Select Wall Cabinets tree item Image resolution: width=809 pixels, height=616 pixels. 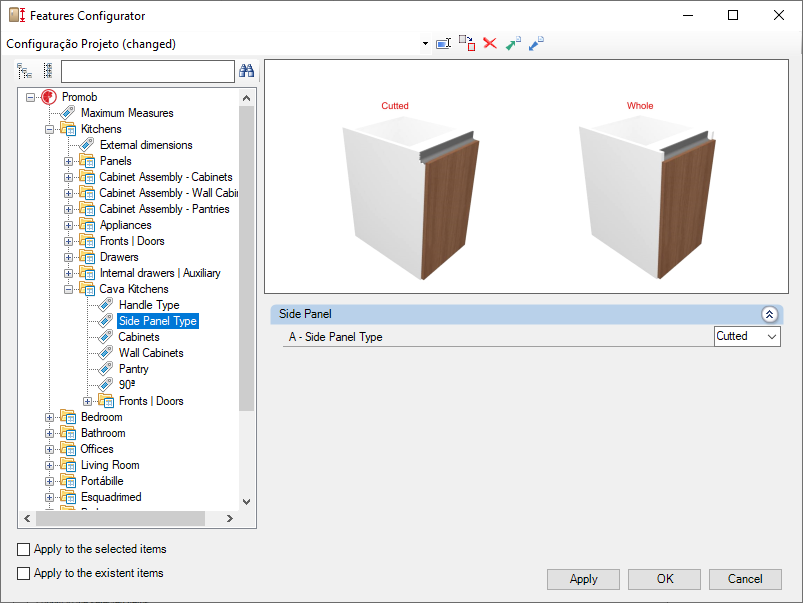pyautogui.click(x=151, y=353)
